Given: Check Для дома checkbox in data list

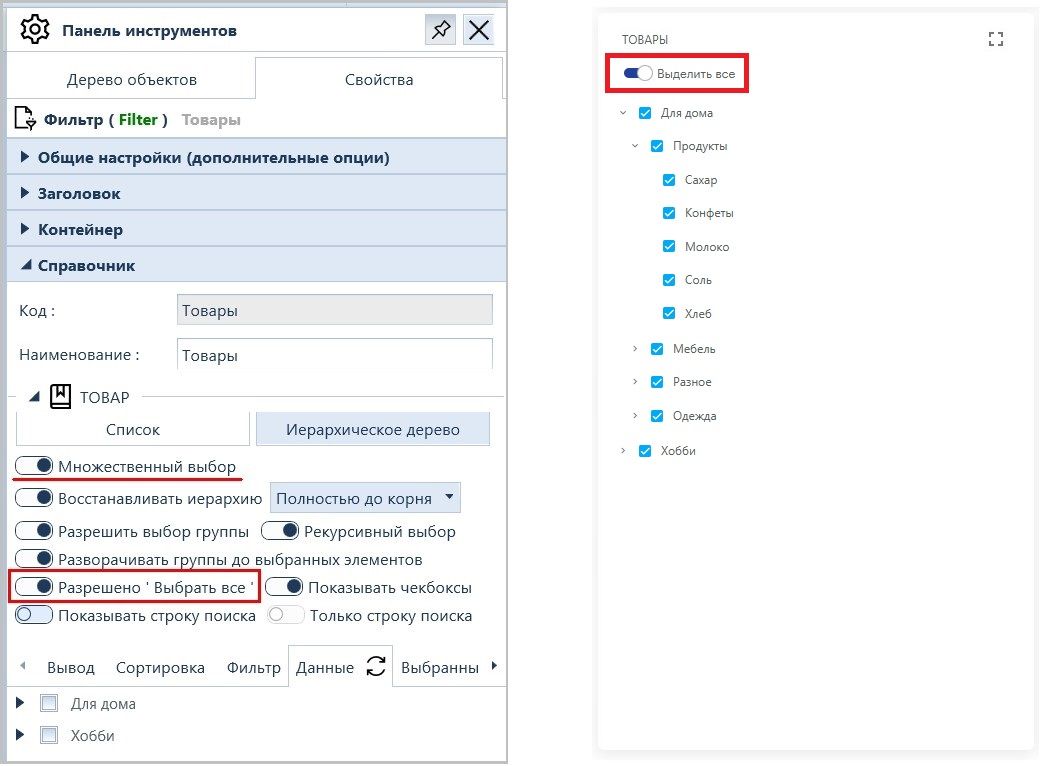Looking at the screenshot, I should click(49, 703).
